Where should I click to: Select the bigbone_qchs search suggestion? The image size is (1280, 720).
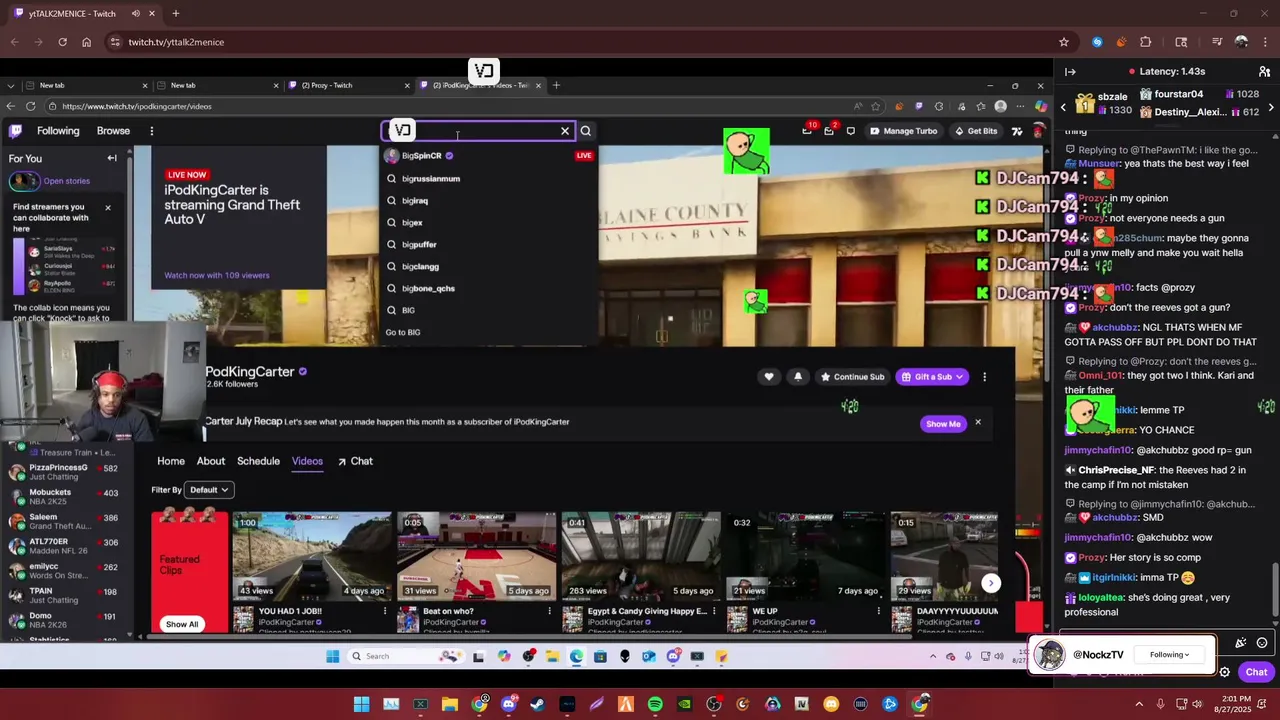[489, 288]
